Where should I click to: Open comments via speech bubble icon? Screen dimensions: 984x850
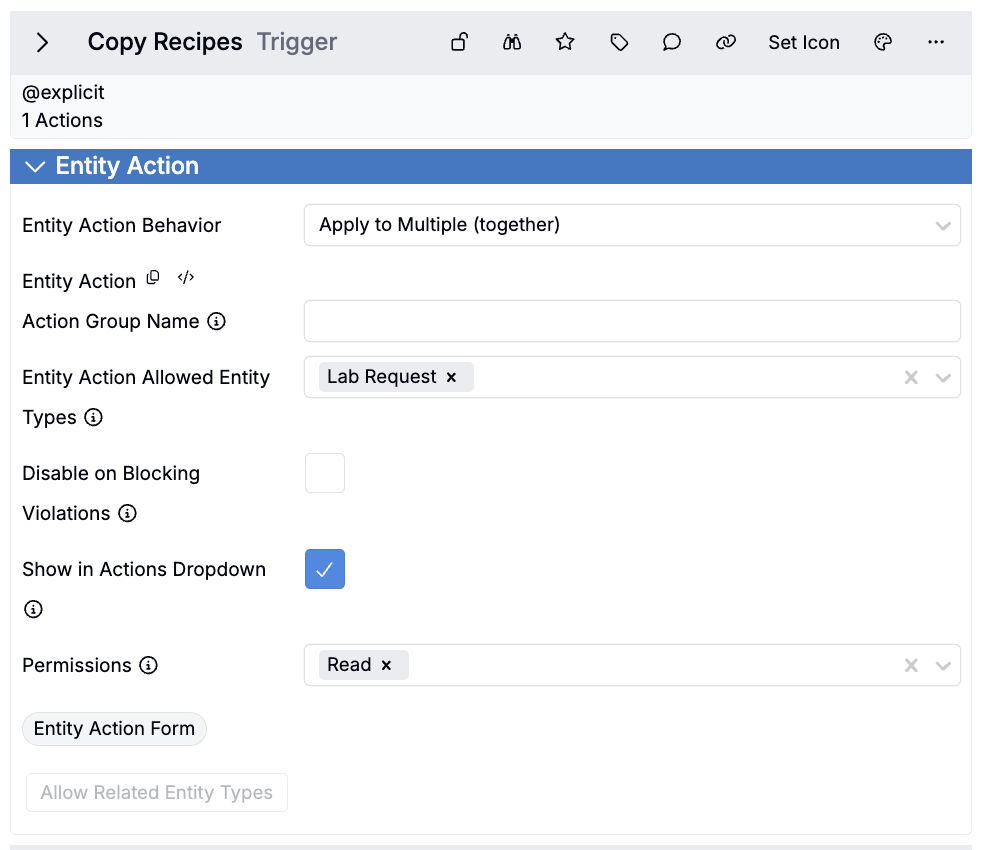[672, 42]
